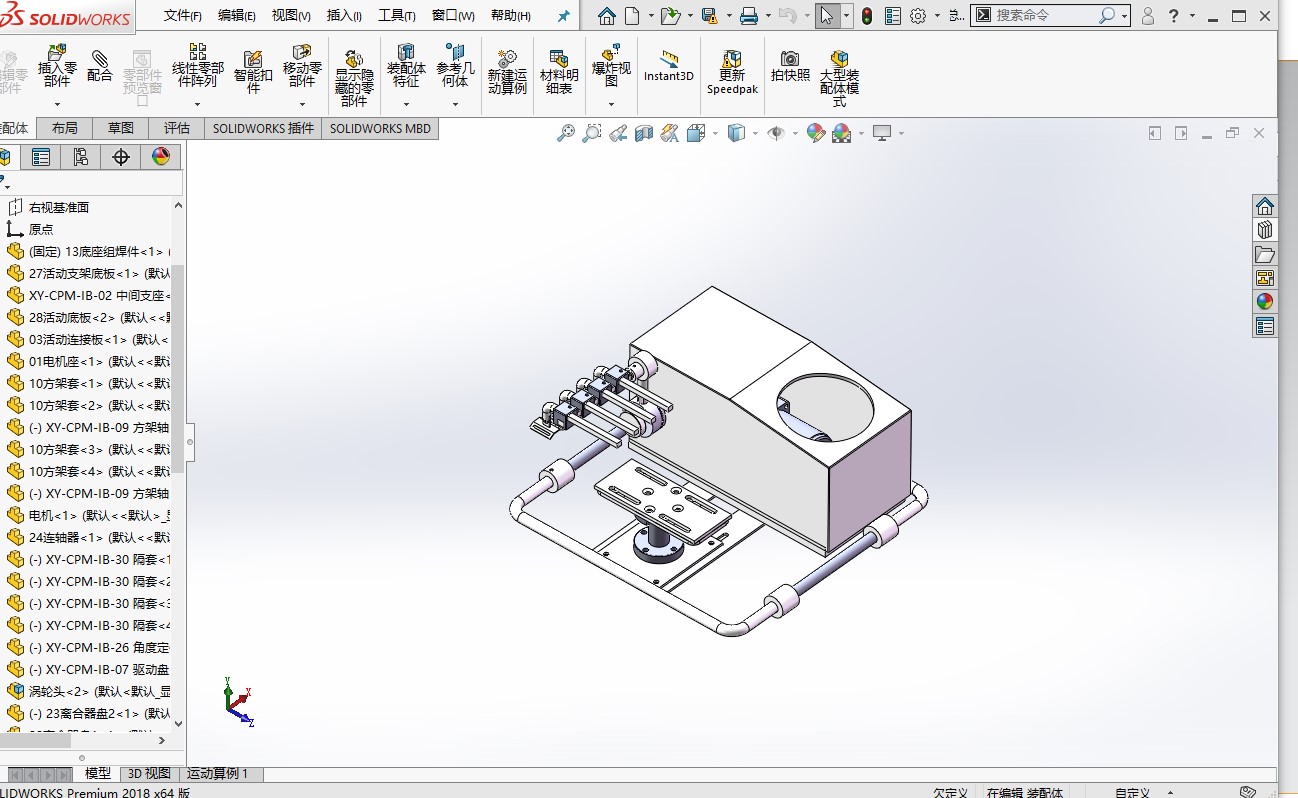The height and width of the screenshot is (798, 1298).
Task: Expand Move Component dropdown arrow
Action: (x=302, y=104)
